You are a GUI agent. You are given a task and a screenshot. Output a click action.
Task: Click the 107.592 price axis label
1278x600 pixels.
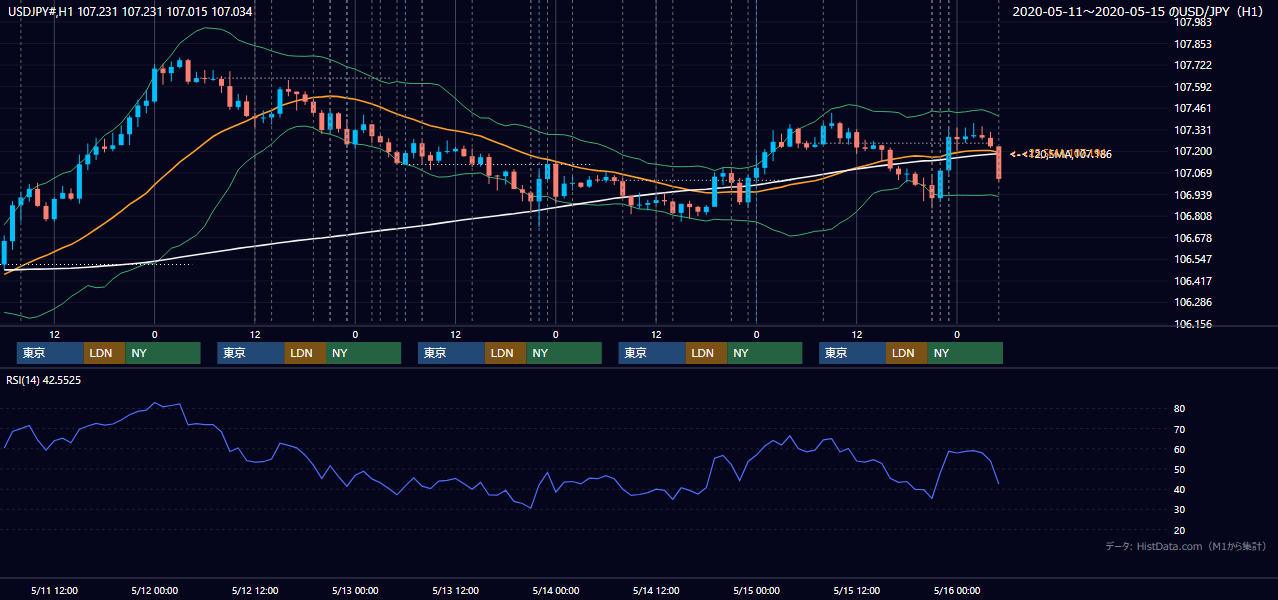(x=1191, y=87)
